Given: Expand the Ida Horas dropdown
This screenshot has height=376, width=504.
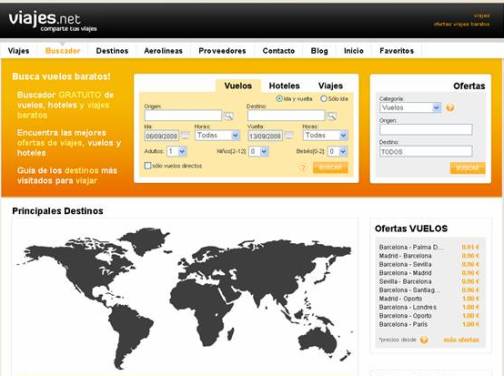Looking at the screenshot, I should pyautogui.click(x=217, y=135).
